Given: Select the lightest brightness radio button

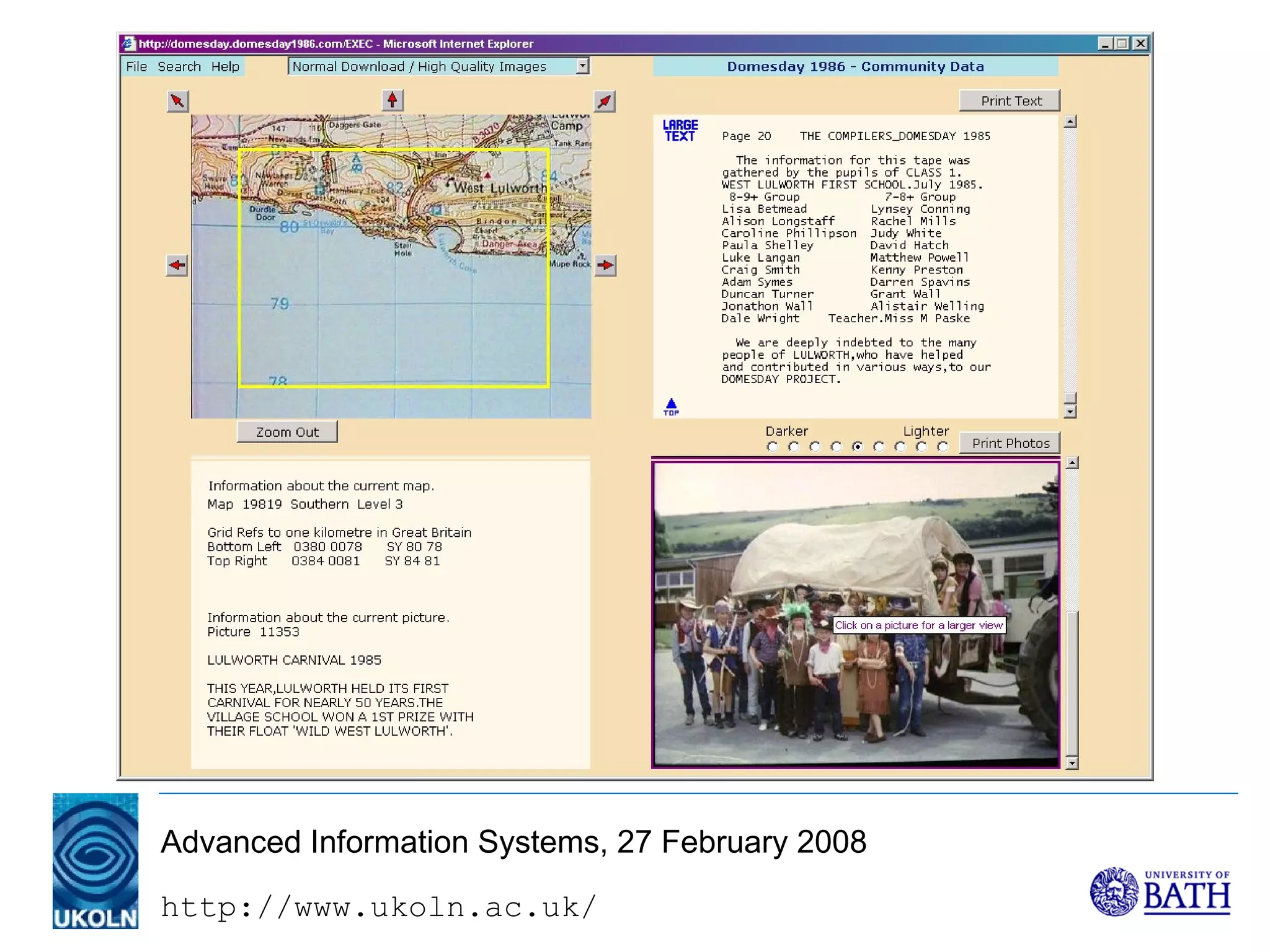Looking at the screenshot, I should click(x=943, y=447).
